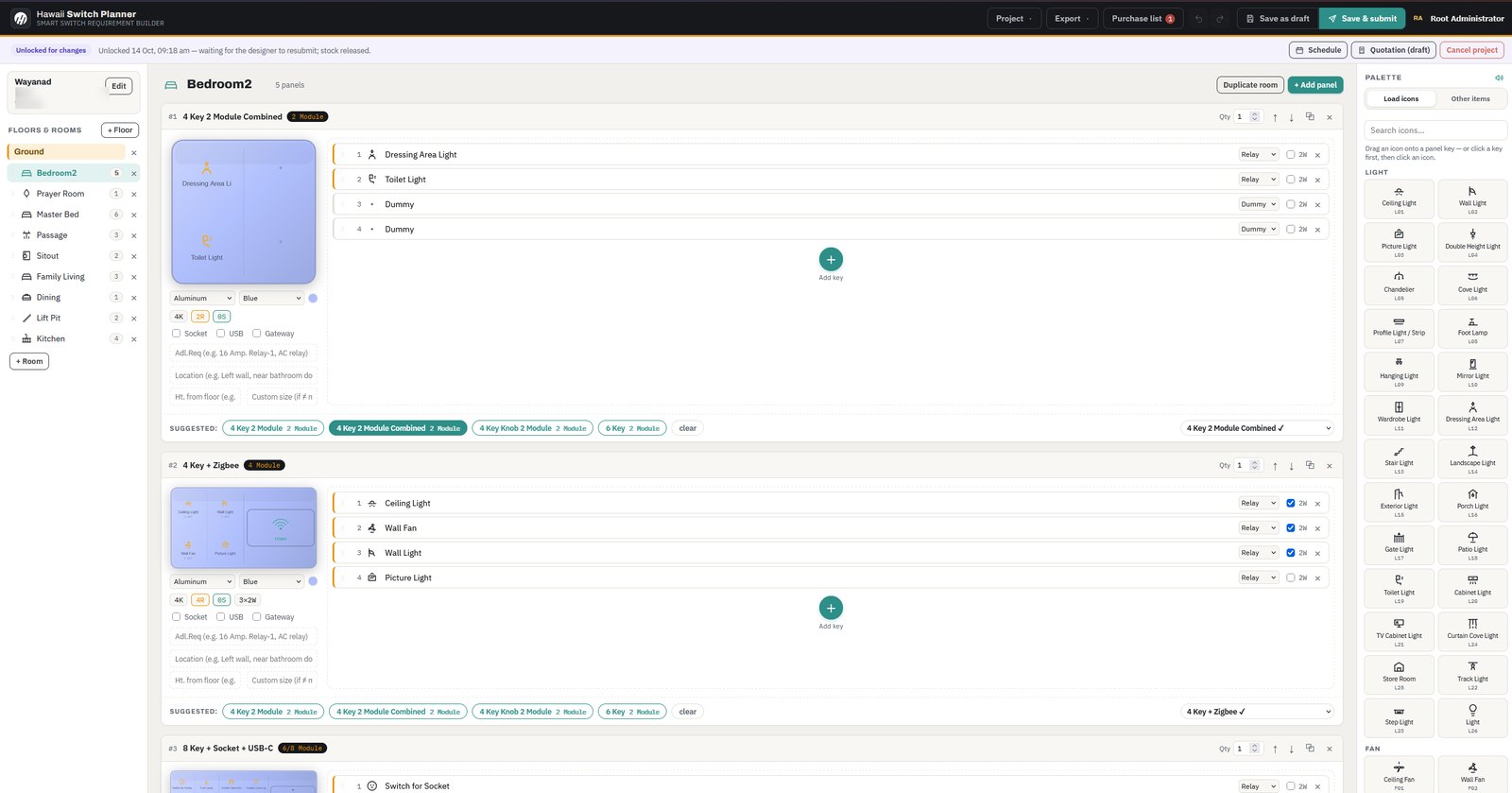
Task: Add a new panel to Bedroom2
Action: coord(1315,85)
